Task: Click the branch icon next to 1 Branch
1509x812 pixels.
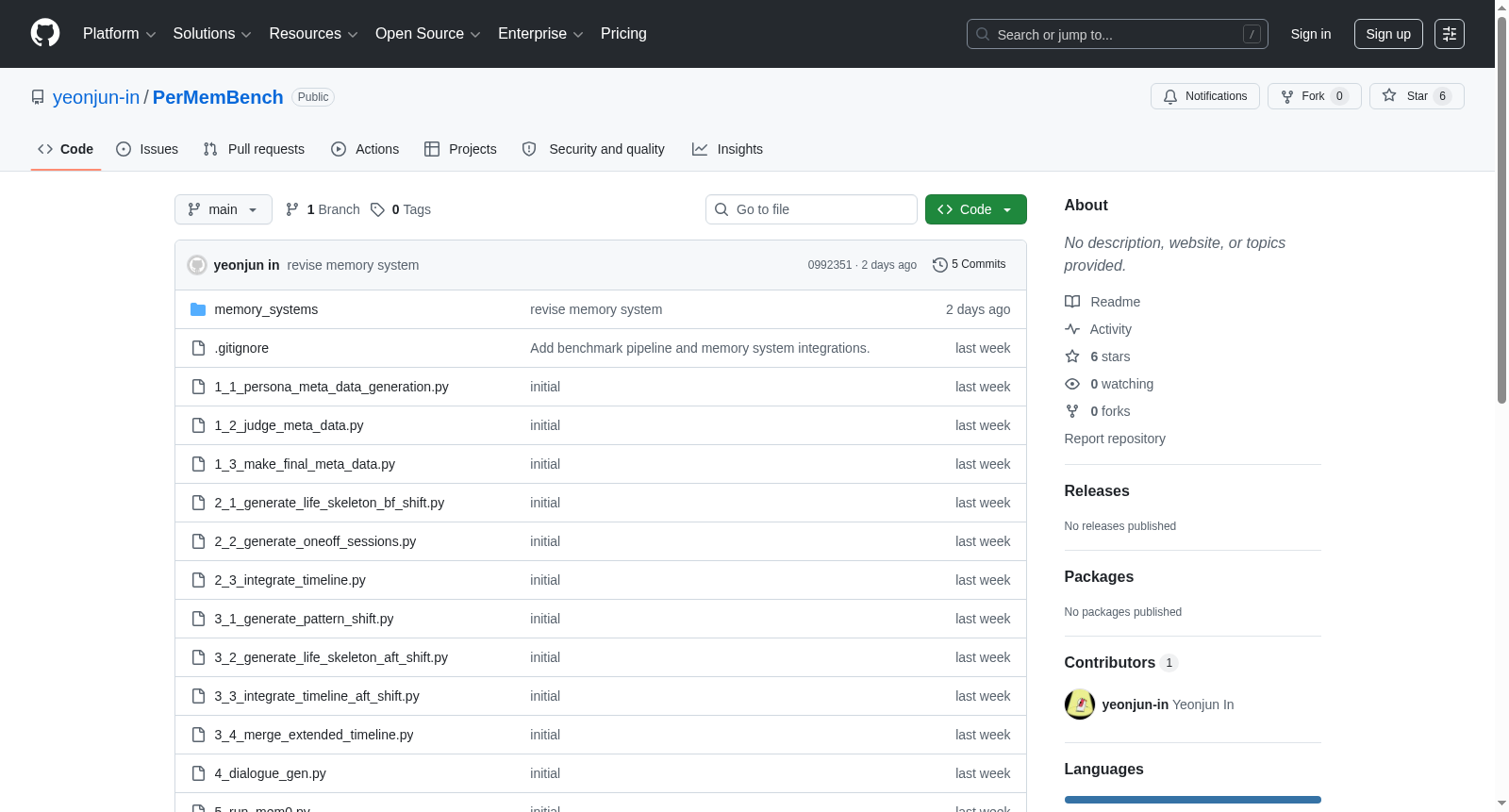Action: coord(292,209)
